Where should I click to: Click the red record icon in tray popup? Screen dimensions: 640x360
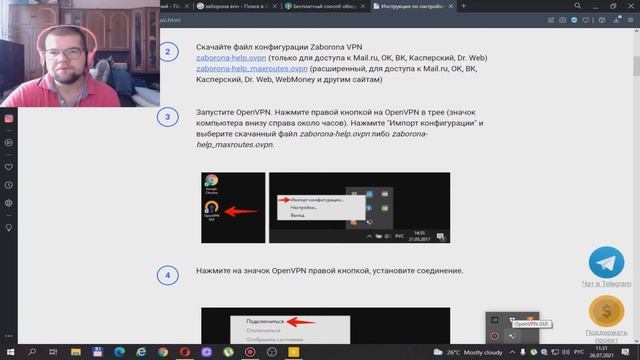tap(494, 336)
